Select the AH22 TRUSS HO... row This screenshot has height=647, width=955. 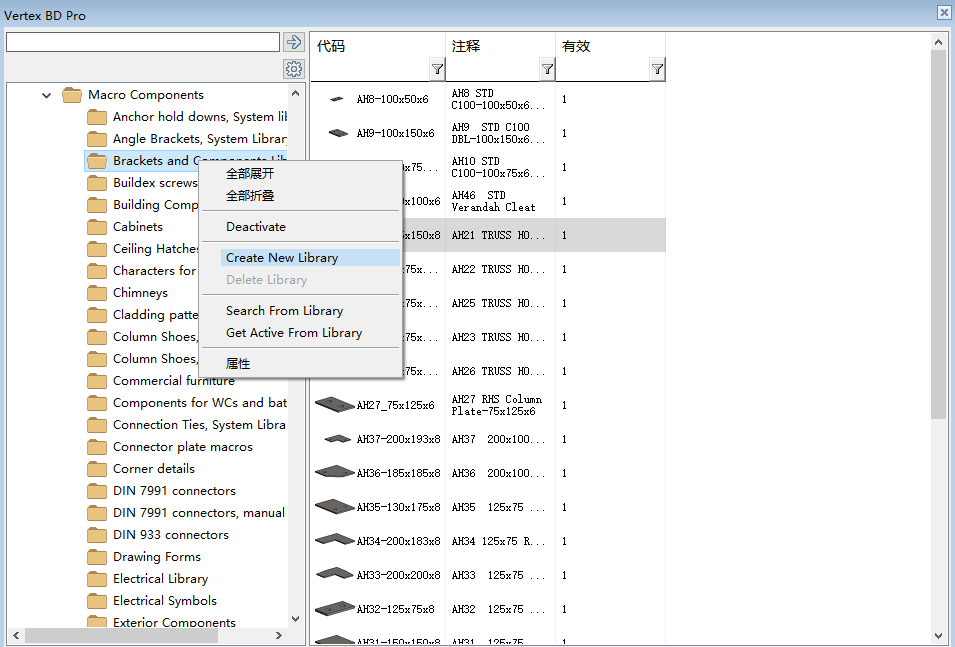488,269
